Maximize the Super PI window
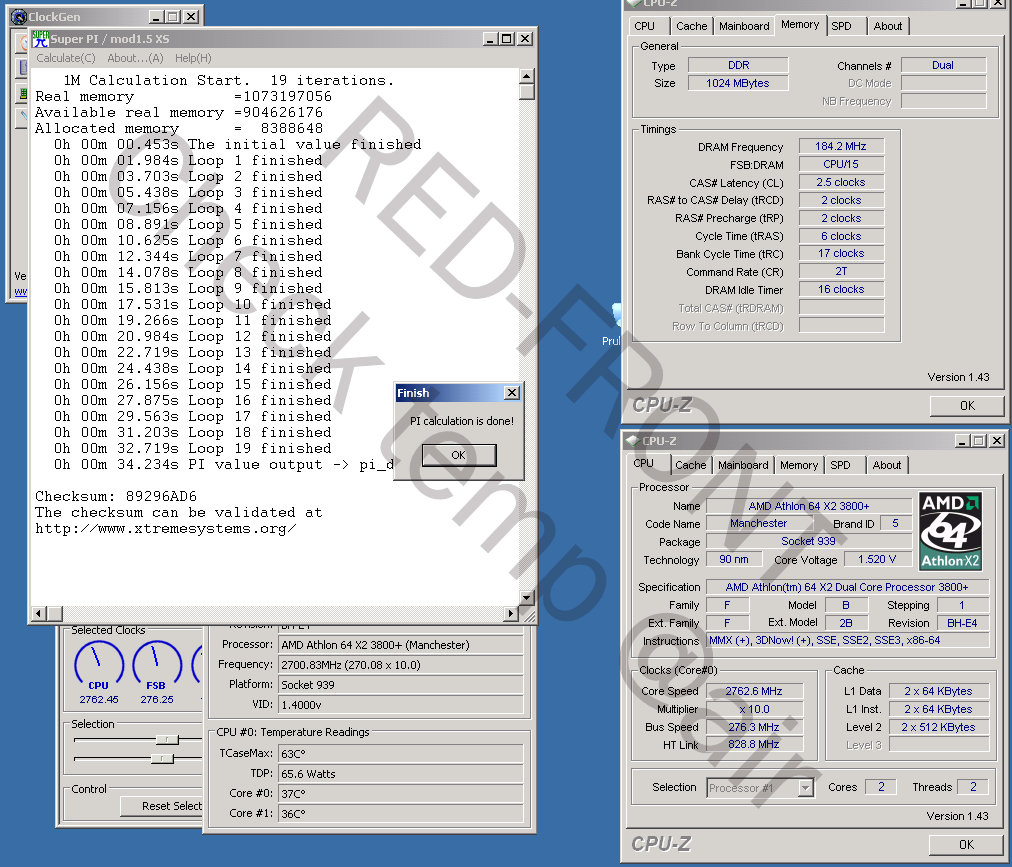Image resolution: width=1012 pixels, height=867 pixels. point(507,39)
